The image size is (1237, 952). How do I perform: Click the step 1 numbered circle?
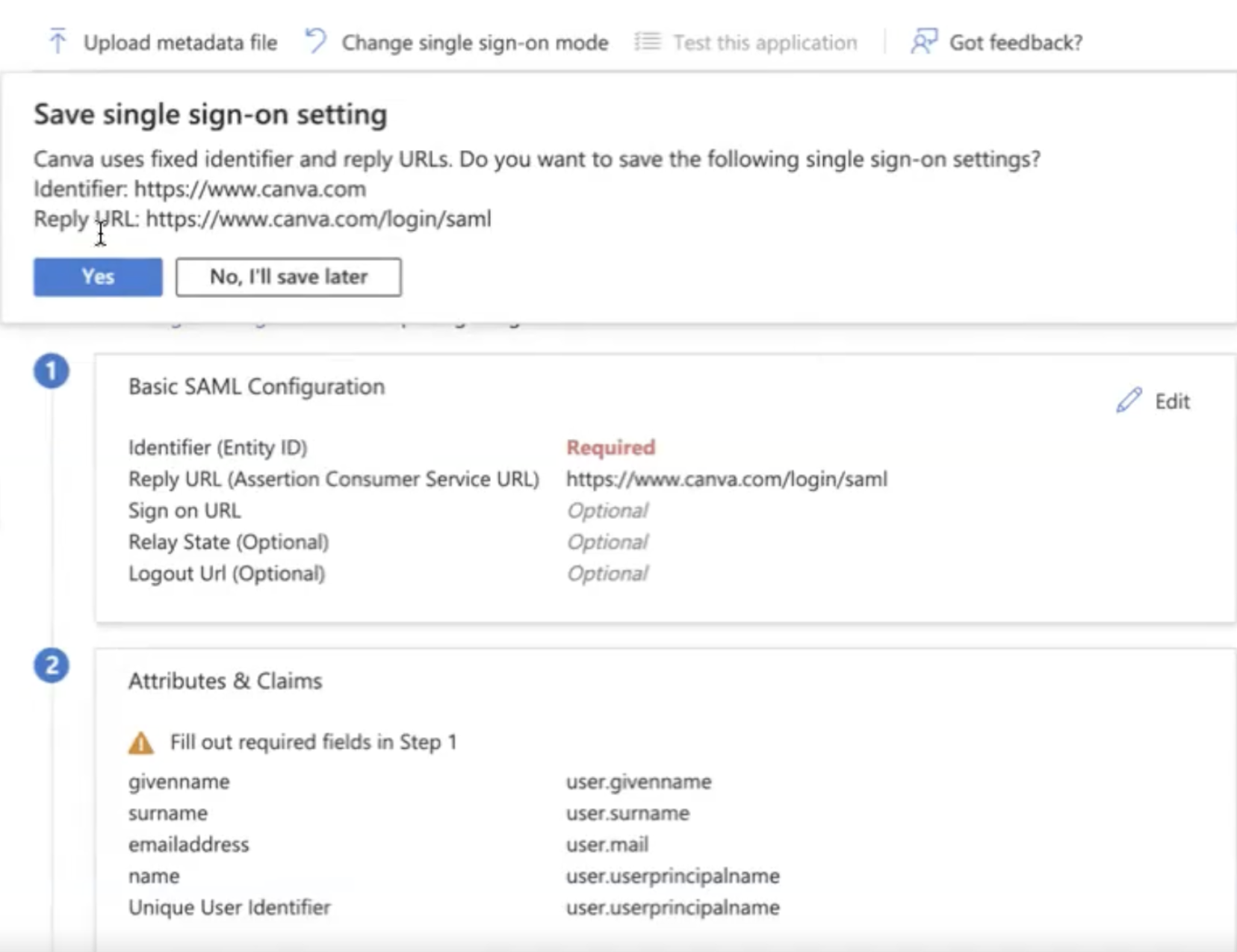52,371
